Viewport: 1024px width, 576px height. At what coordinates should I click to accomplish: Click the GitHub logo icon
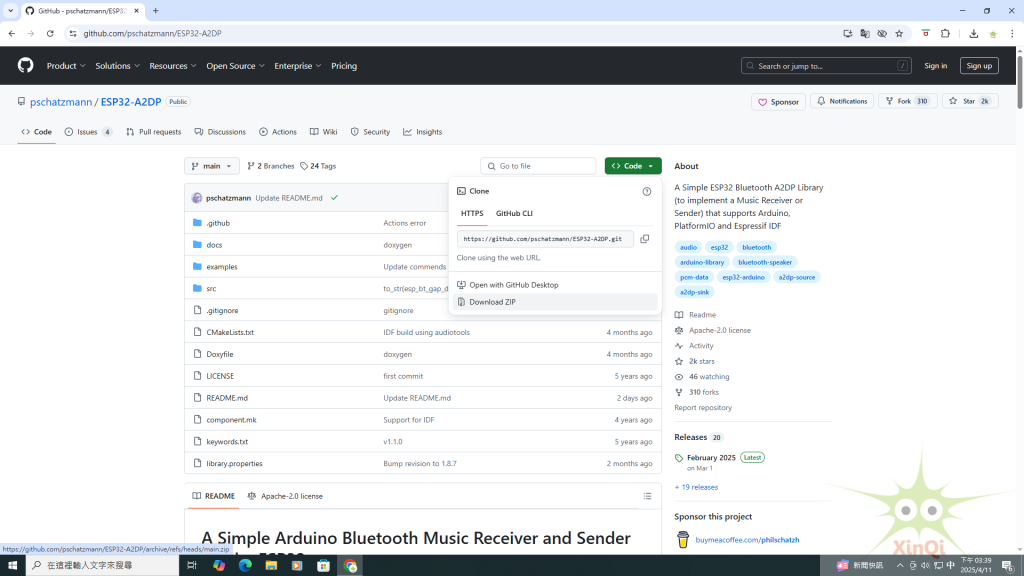25,65
